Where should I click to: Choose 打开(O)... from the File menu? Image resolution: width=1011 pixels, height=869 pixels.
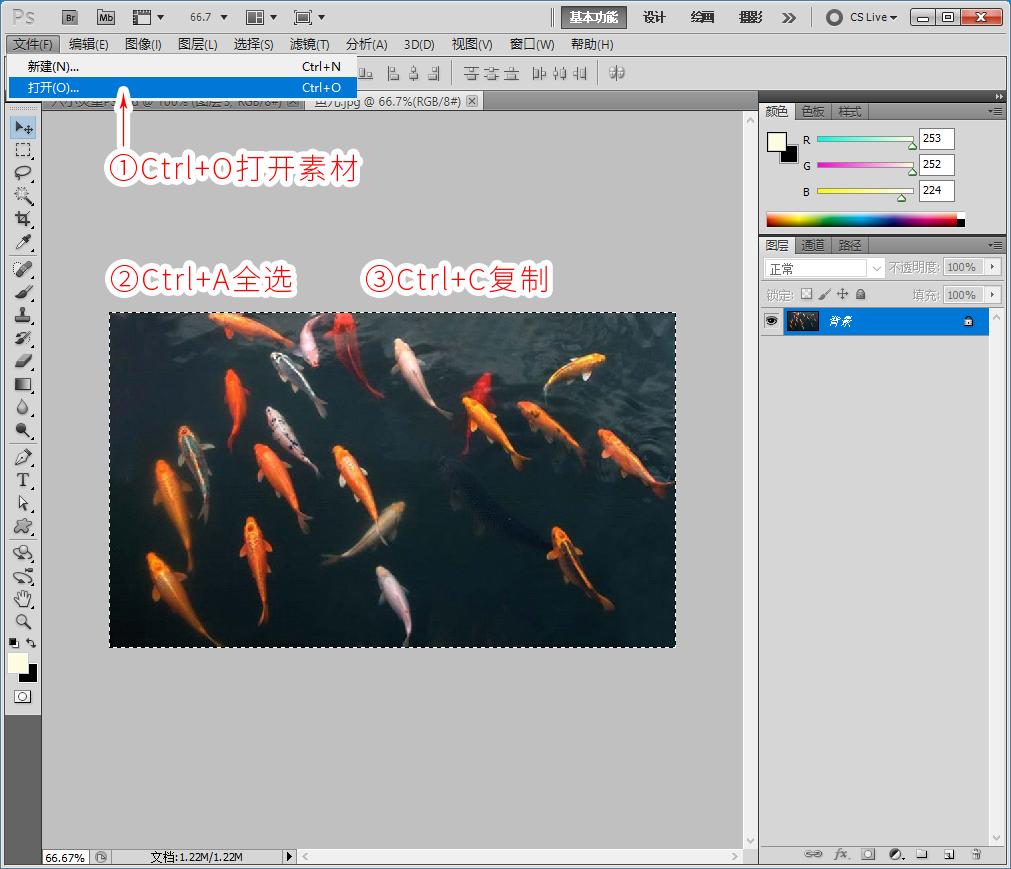click(x=182, y=88)
